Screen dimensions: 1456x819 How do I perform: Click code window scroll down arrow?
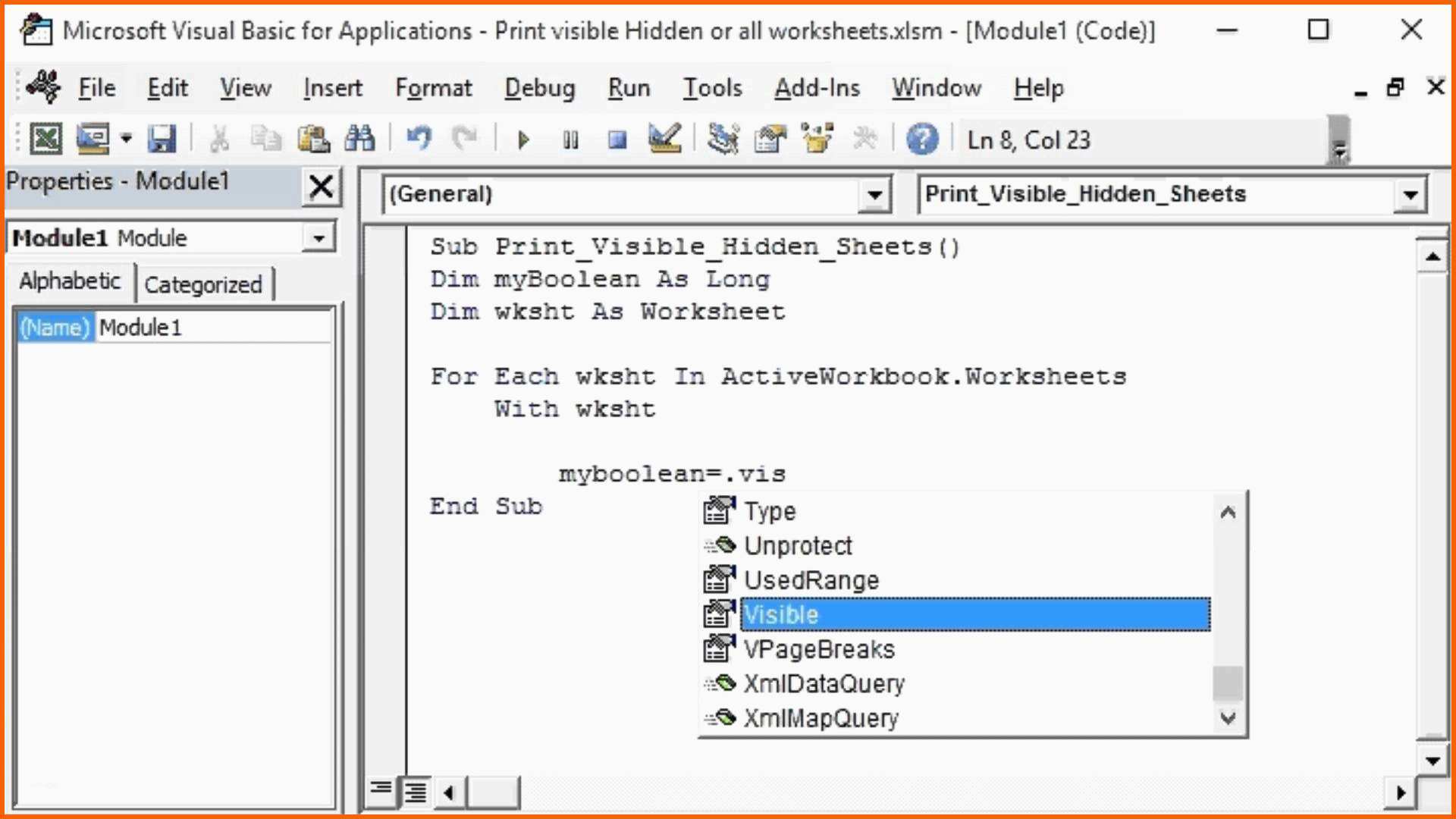pos(1432,761)
